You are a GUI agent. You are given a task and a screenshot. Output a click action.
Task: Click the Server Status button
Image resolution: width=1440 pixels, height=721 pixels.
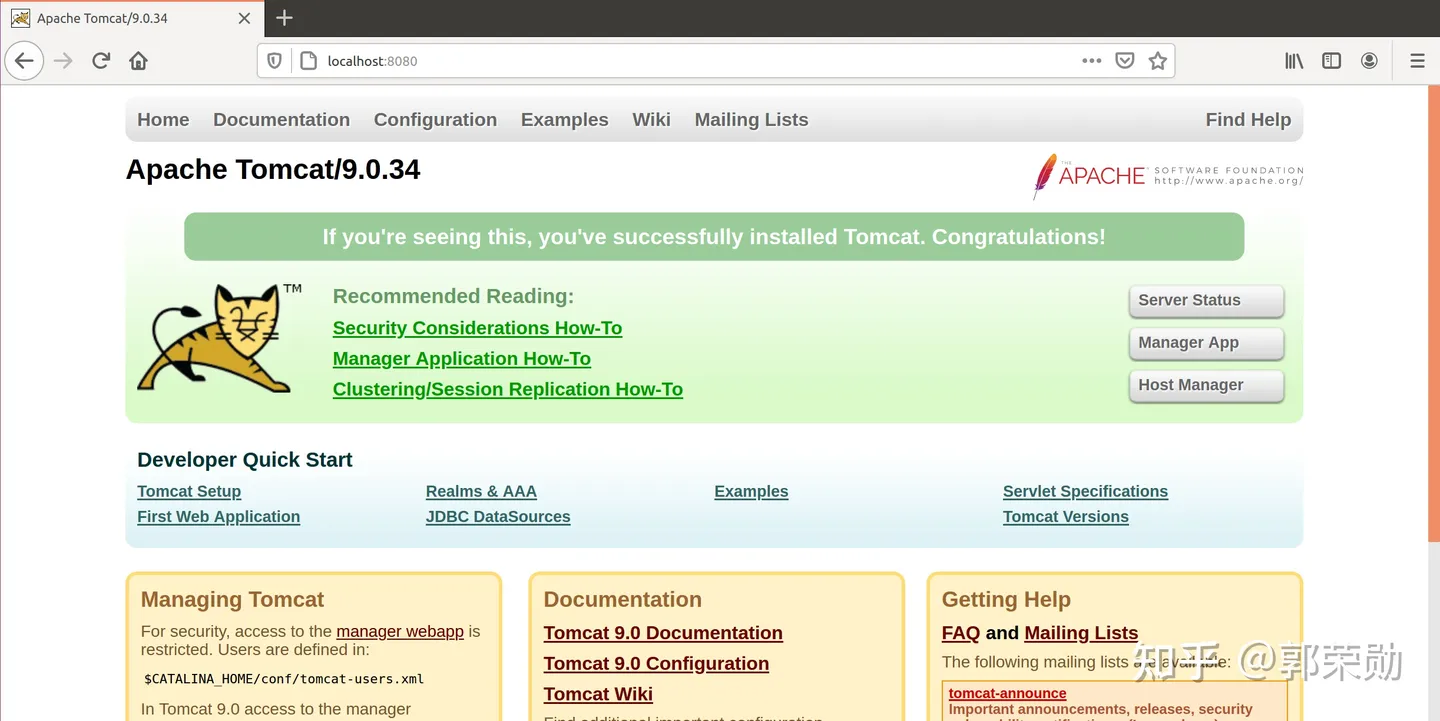coord(1206,301)
